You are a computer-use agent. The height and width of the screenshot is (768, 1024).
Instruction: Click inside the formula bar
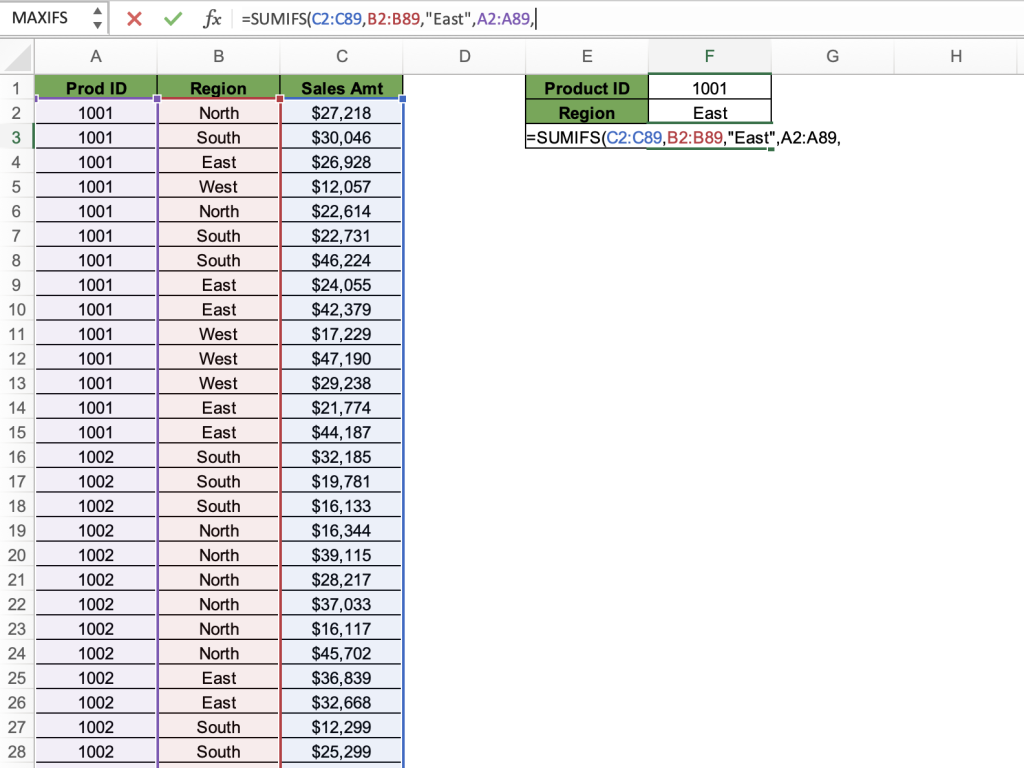[x=400, y=18]
